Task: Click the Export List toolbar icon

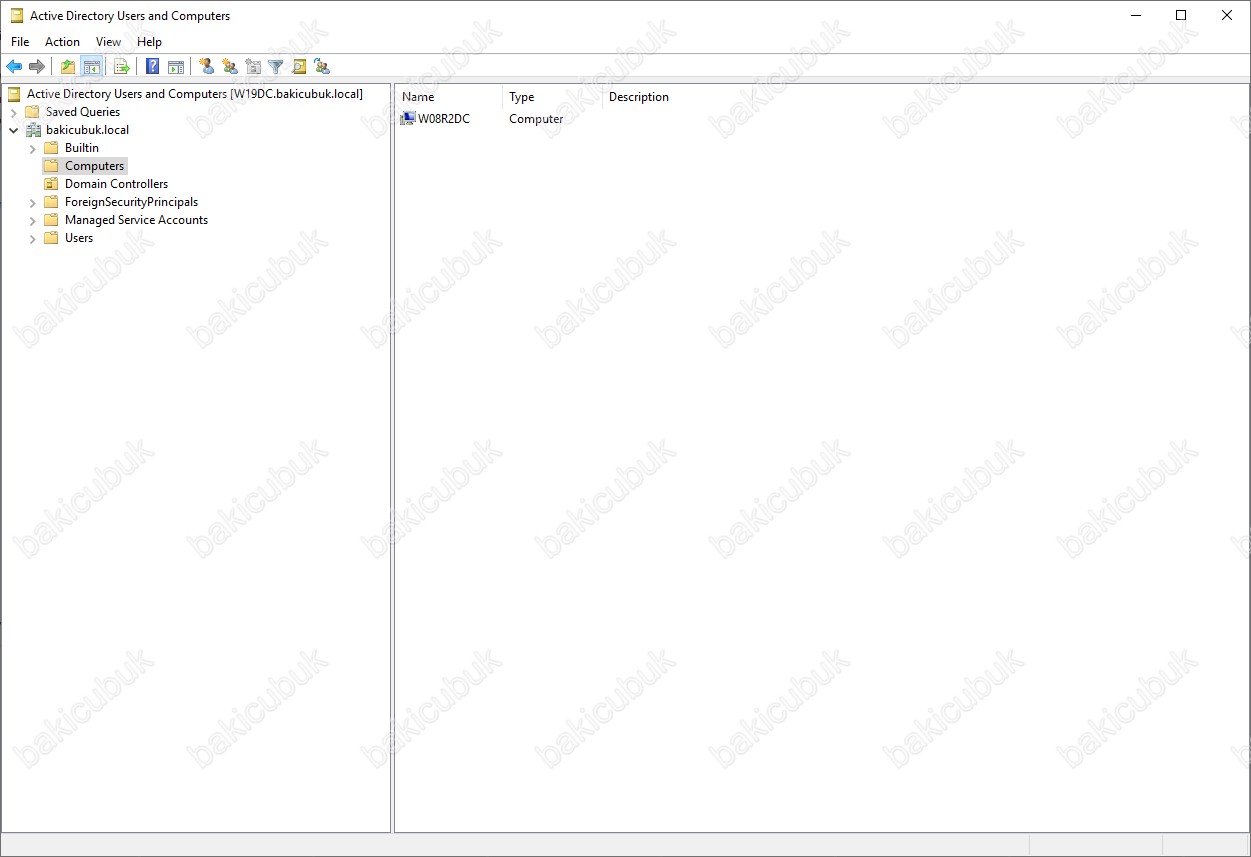Action: click(122, 67)
